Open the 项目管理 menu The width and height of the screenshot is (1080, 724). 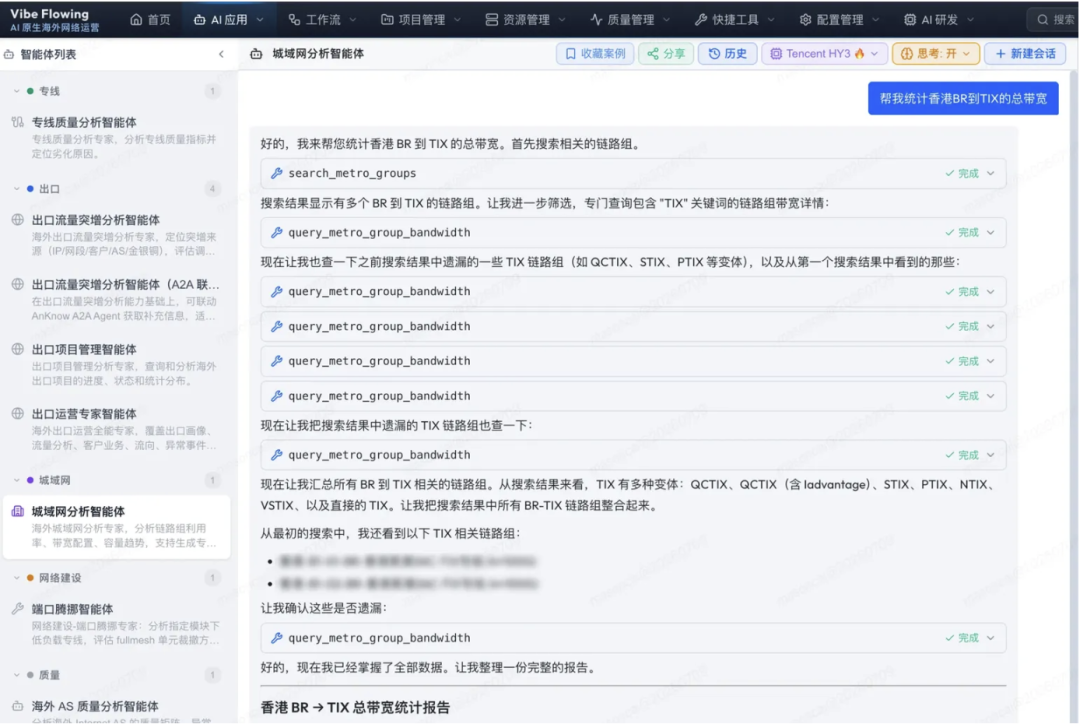pos(420,19)
